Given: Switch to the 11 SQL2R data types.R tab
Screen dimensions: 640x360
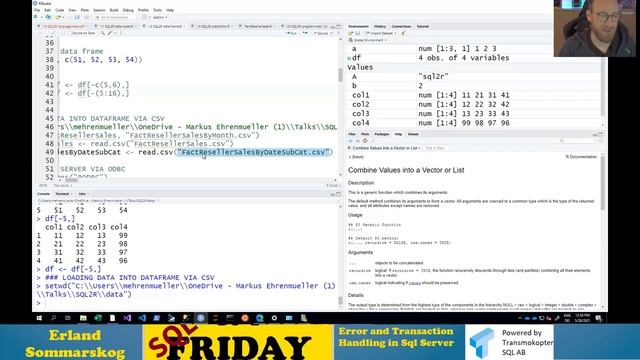Looking at the screenshot, I should tap(118, 26).
